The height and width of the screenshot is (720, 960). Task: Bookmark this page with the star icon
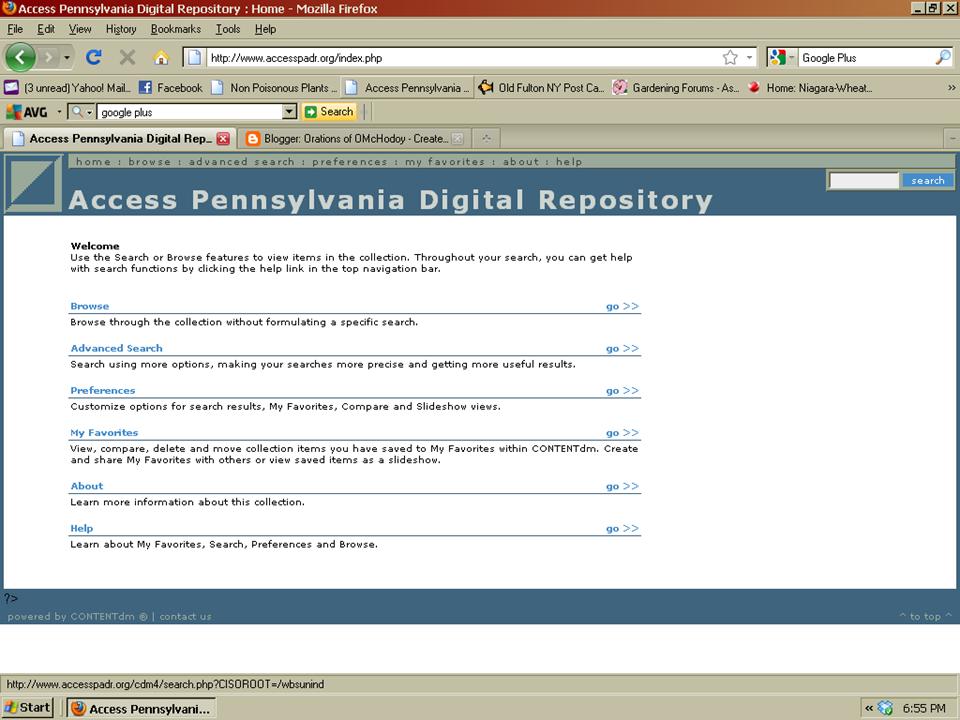pyautogui.click(x=730, y=58)
